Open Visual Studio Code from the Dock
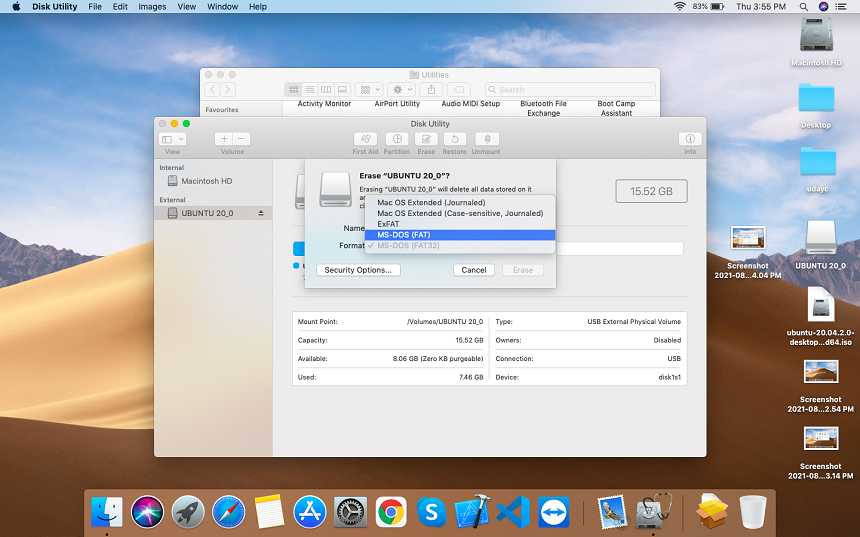 513,512
